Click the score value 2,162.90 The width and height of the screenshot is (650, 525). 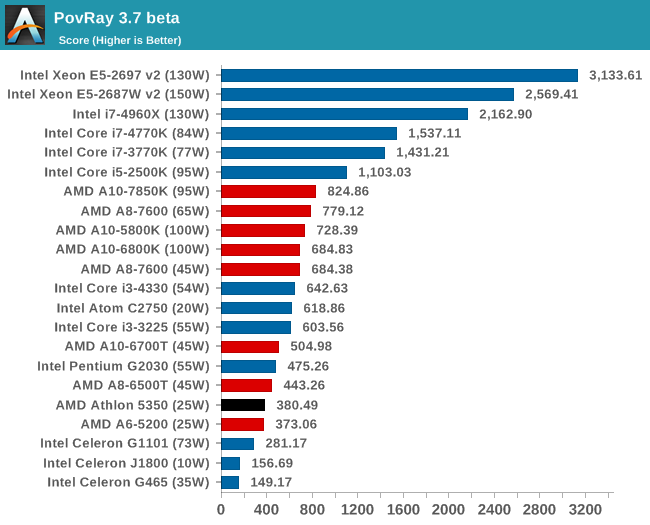pos(506,114)
